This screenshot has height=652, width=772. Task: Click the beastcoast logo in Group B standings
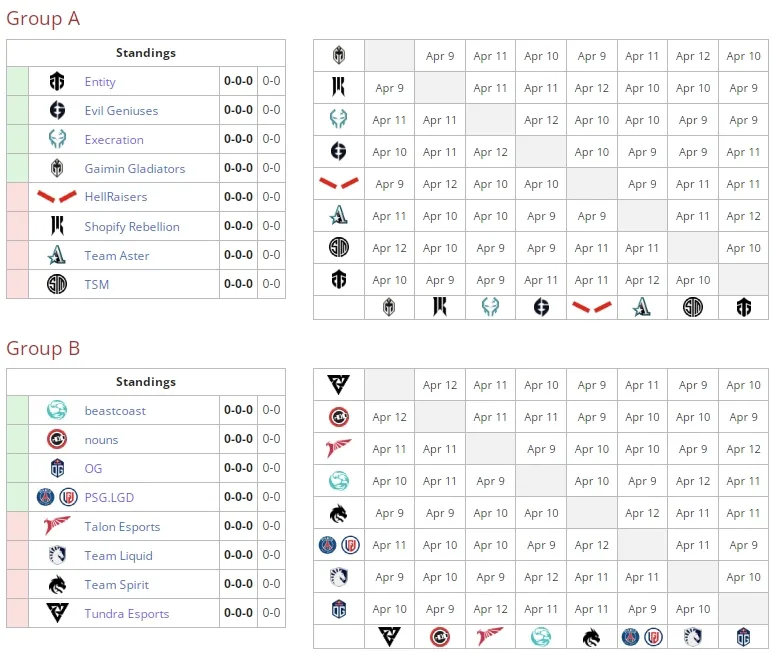57,410
